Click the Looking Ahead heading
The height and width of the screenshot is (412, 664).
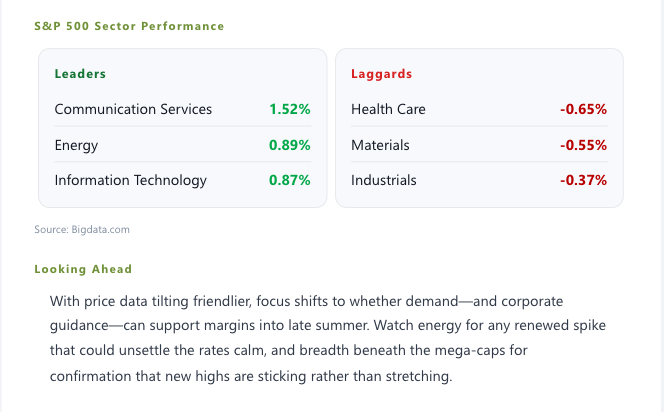click(x=83, y=269)
